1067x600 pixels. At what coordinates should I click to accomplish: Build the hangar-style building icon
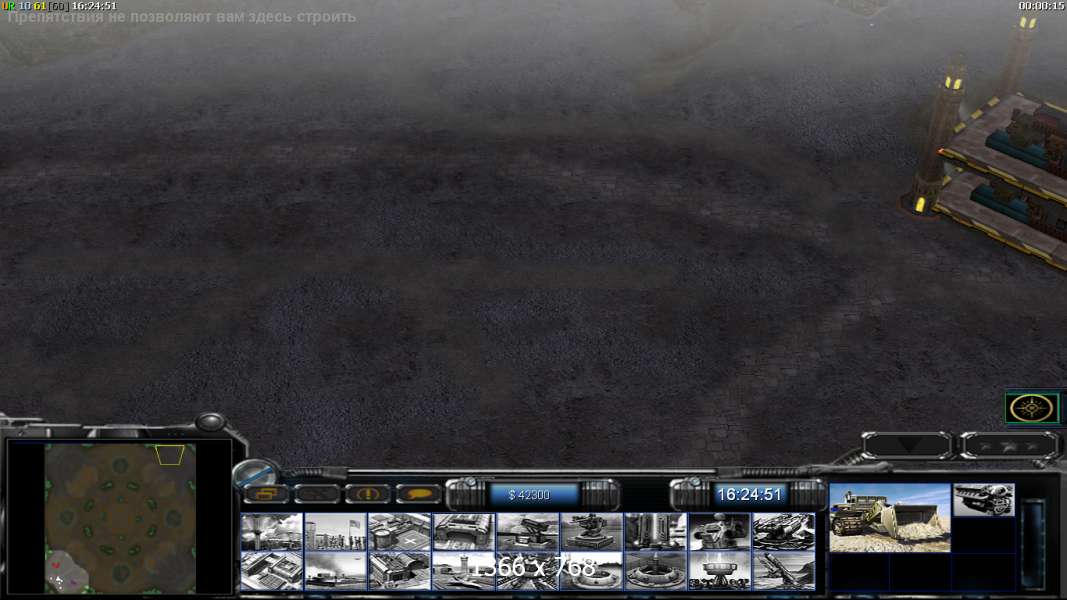[x=399, y=570]
